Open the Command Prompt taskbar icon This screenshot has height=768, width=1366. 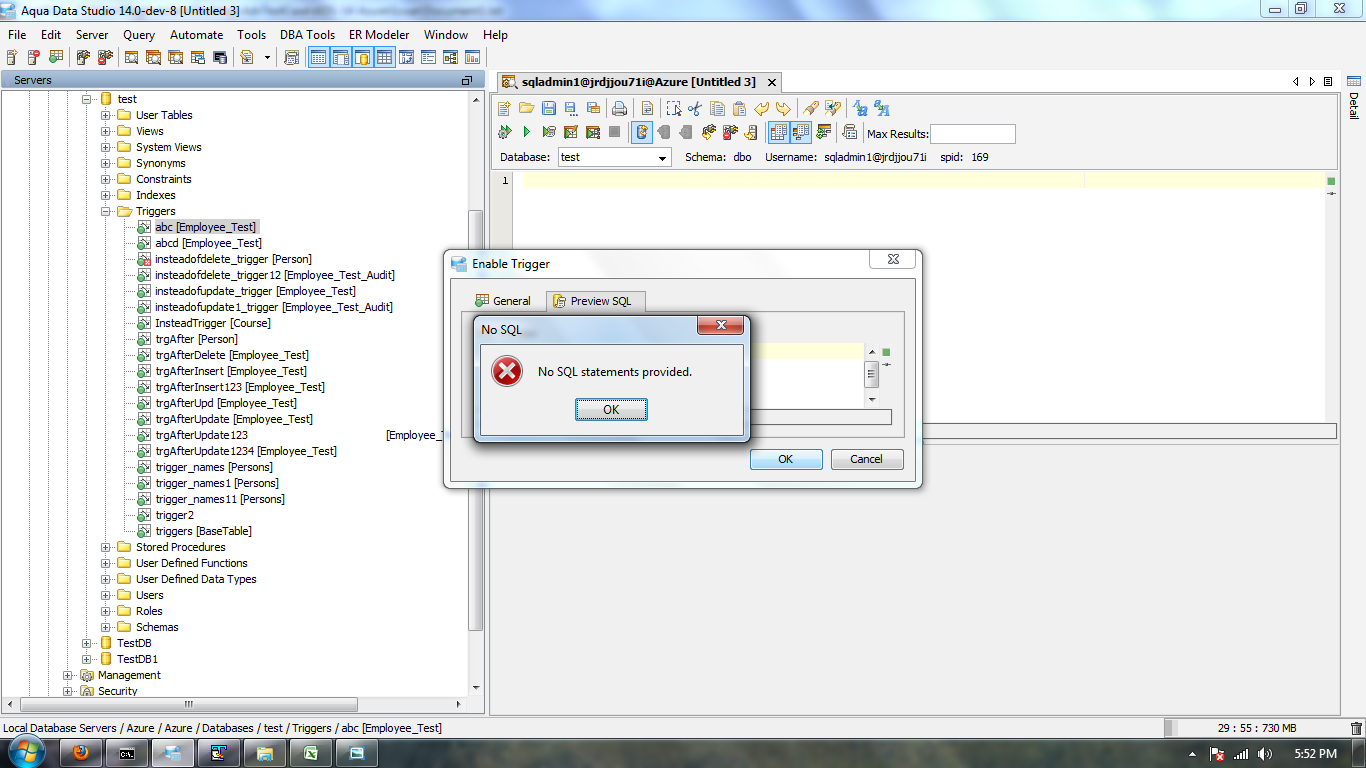pyautogui.click(x=127, y=753)
